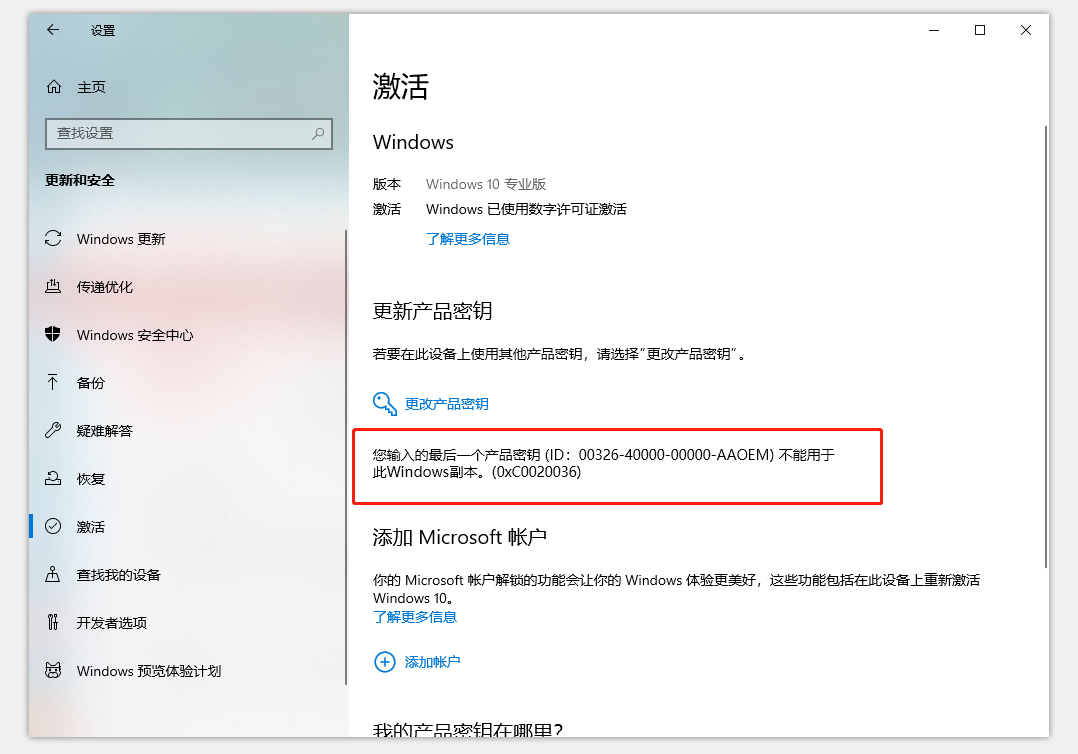Click the 激活 checkmark icon

pos(54,526)
